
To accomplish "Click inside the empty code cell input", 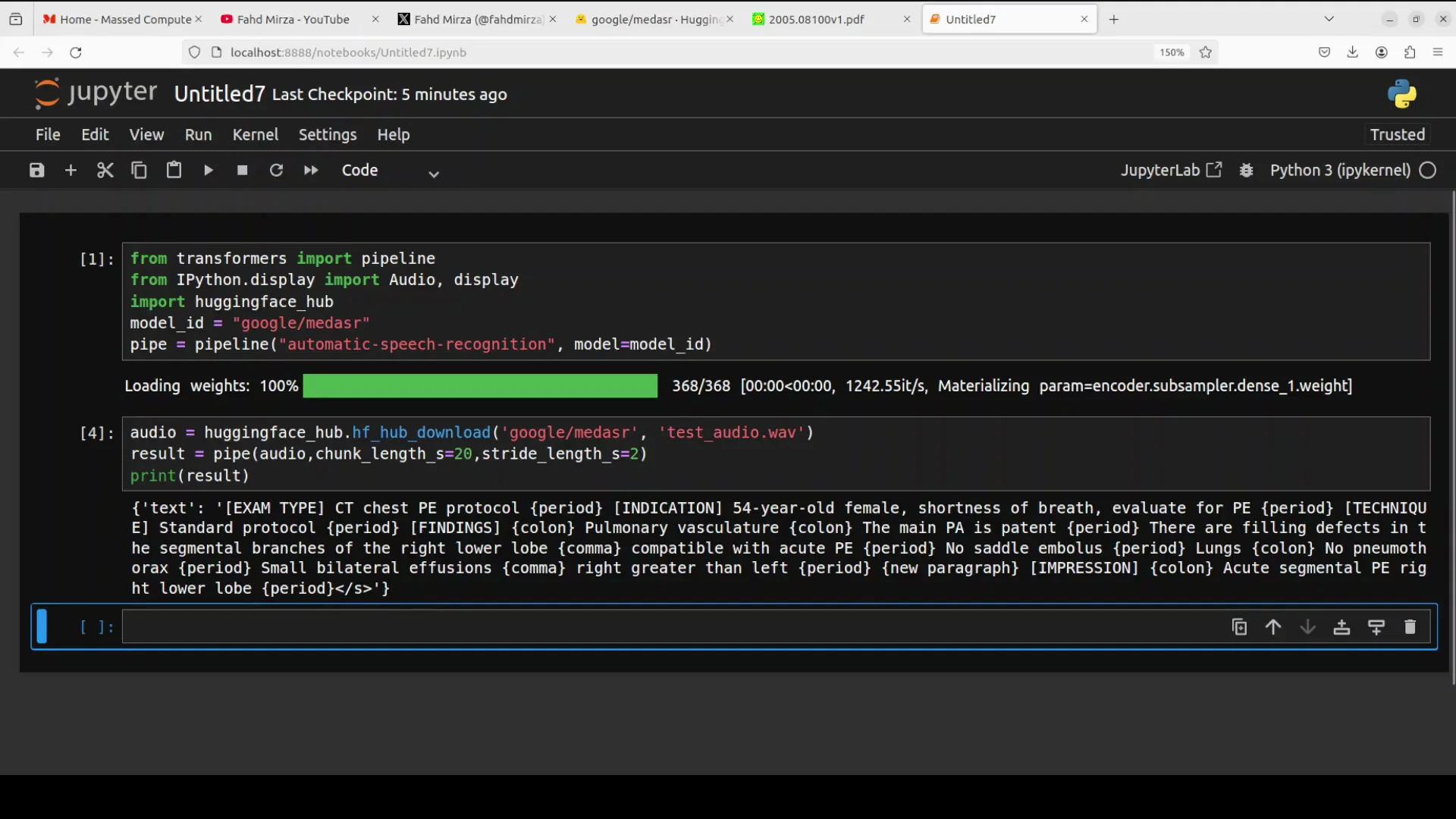I will click(x=667, y=628).
